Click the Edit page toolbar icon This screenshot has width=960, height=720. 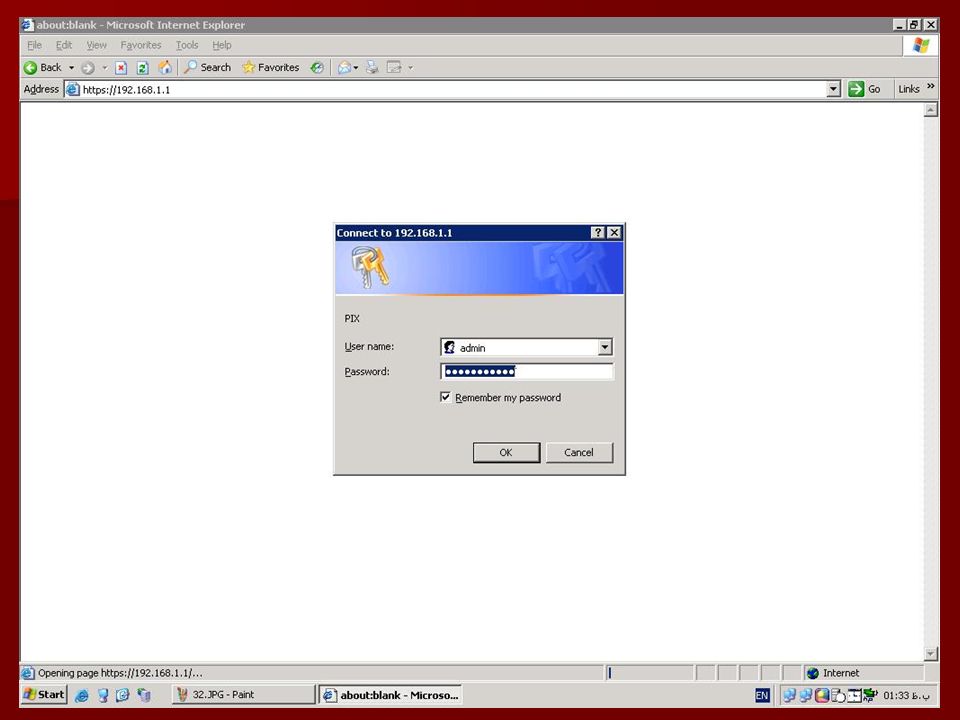click(394, 67)
